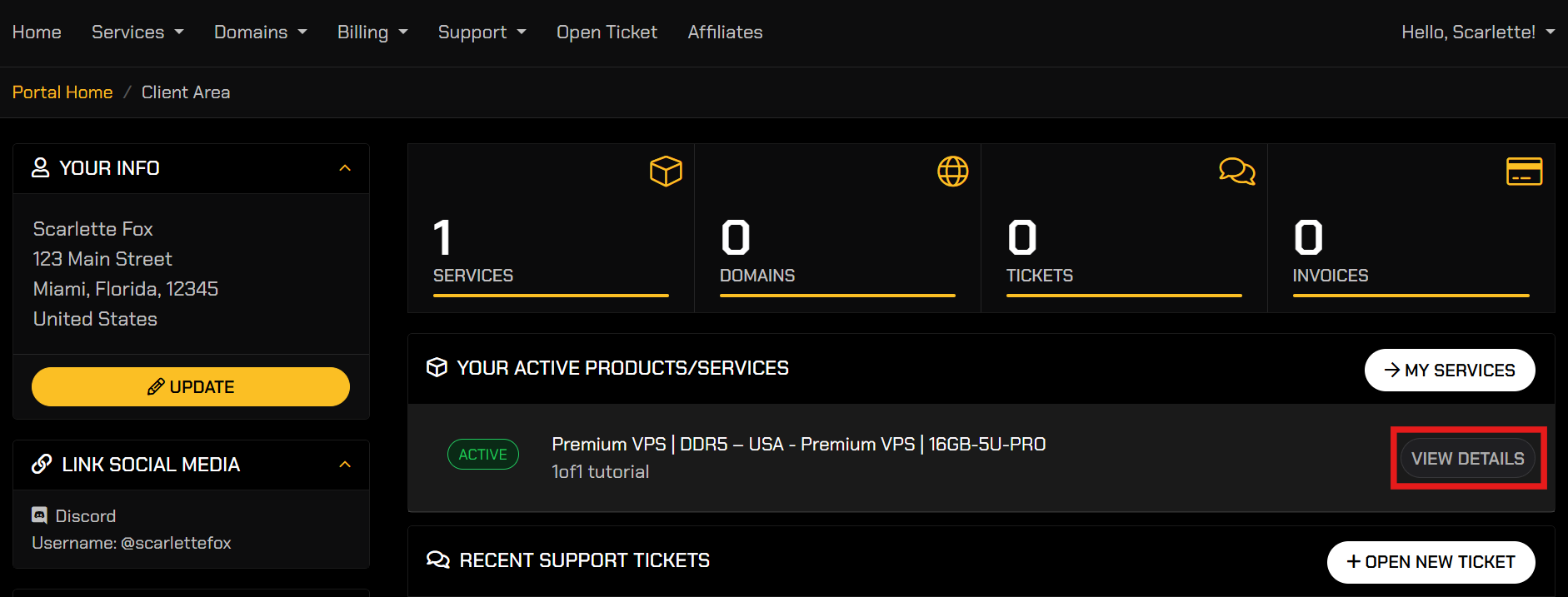The height and width of the screenshot is (597, 1568).
Task: Select Open Ticket in navigation bar
Action: point(607,32)
